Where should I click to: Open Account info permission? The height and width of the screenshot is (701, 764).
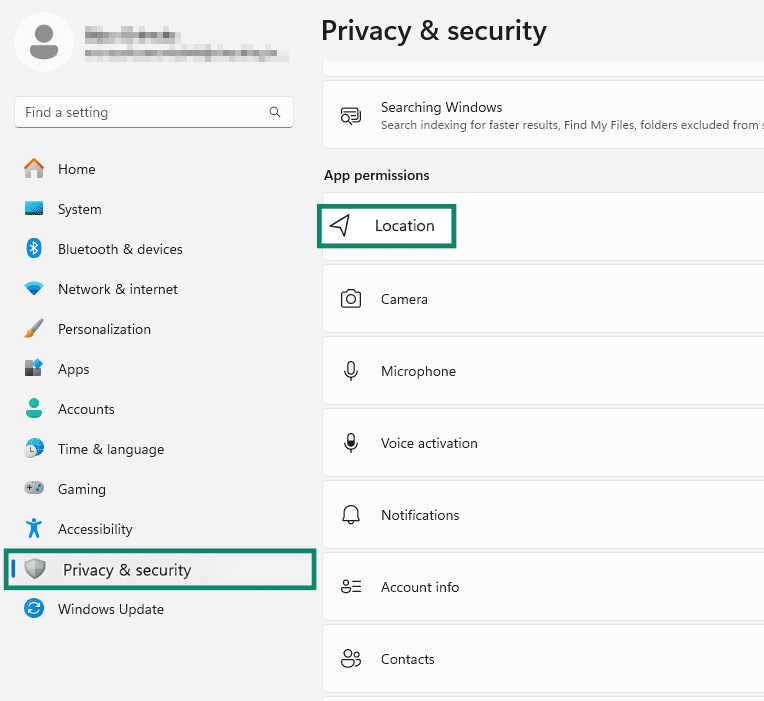point(543,587)
